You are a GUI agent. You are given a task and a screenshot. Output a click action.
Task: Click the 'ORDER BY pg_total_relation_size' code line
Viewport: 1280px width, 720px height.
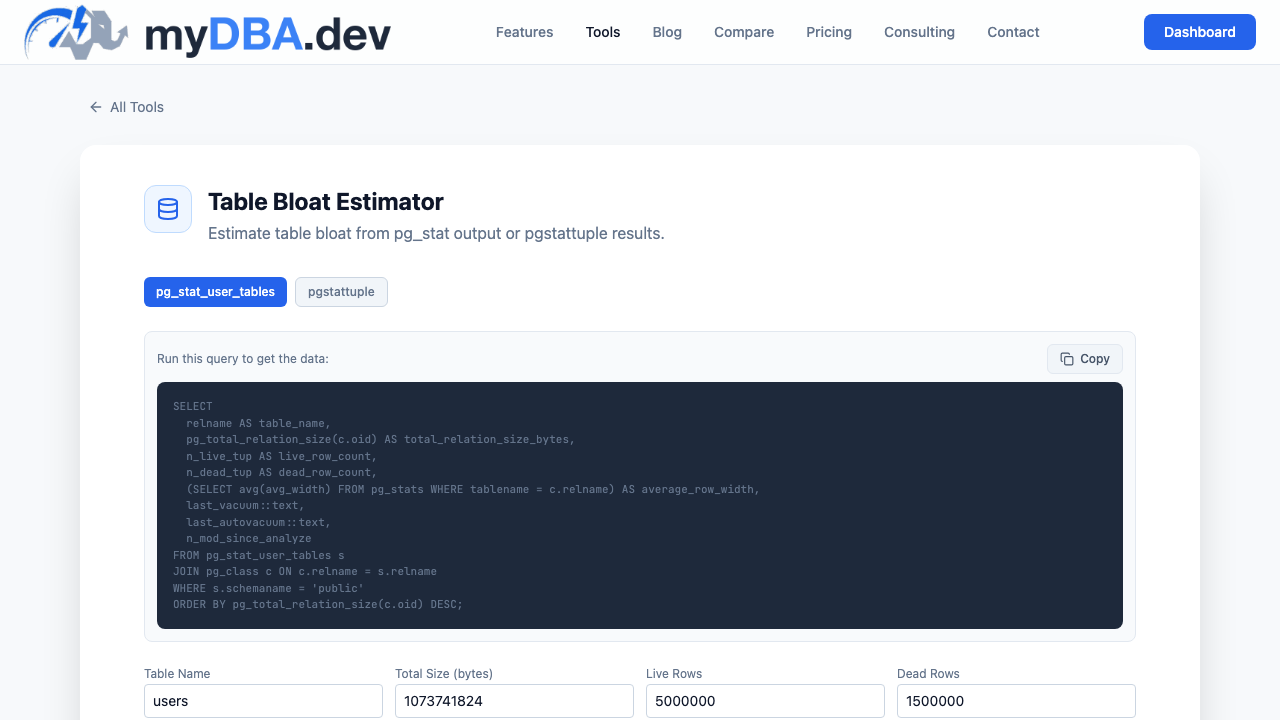pos(318,605)
